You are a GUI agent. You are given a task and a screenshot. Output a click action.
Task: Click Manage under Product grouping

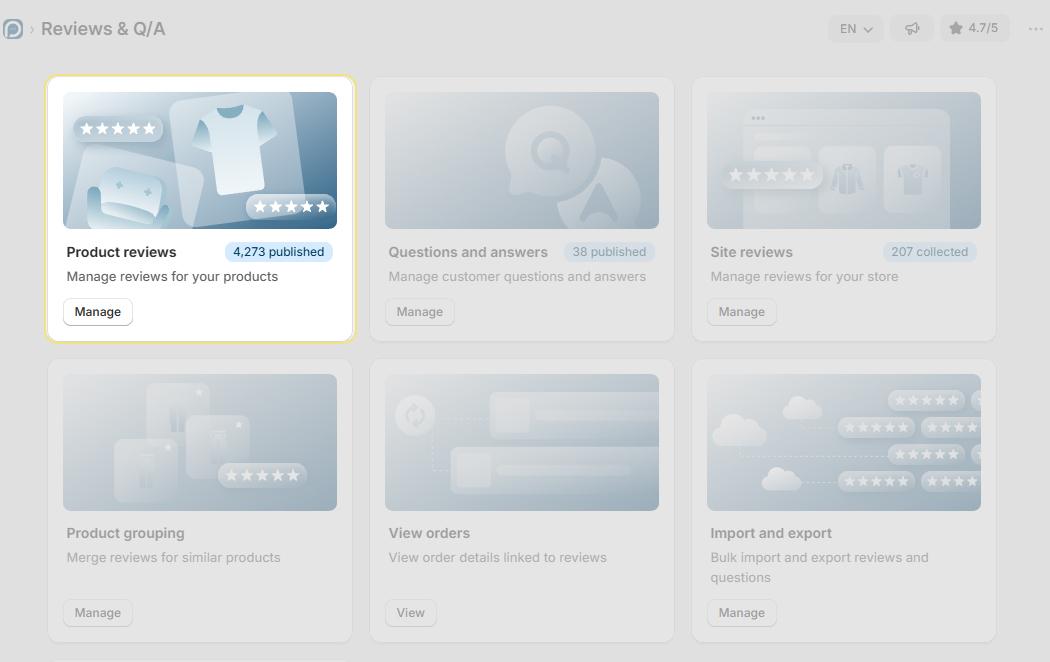pos(98,612)
